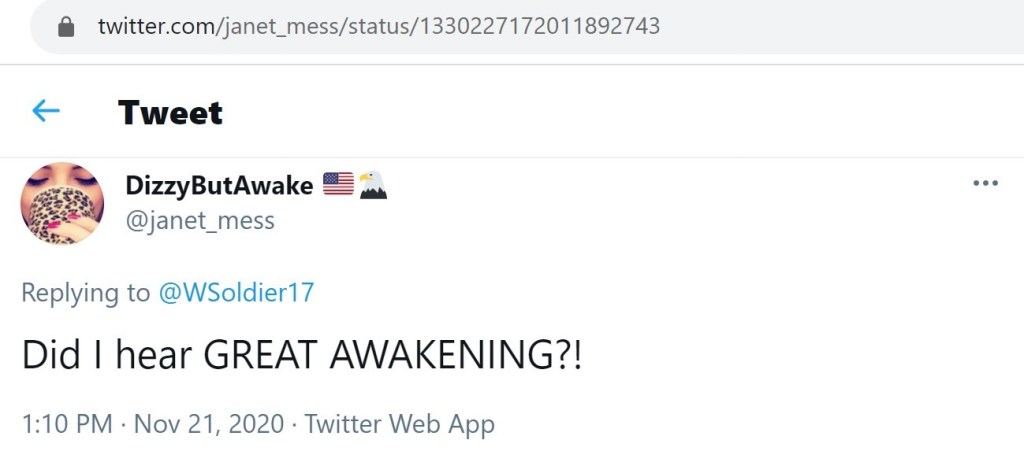Click the Tweet page heading

(x=170, y=112)
